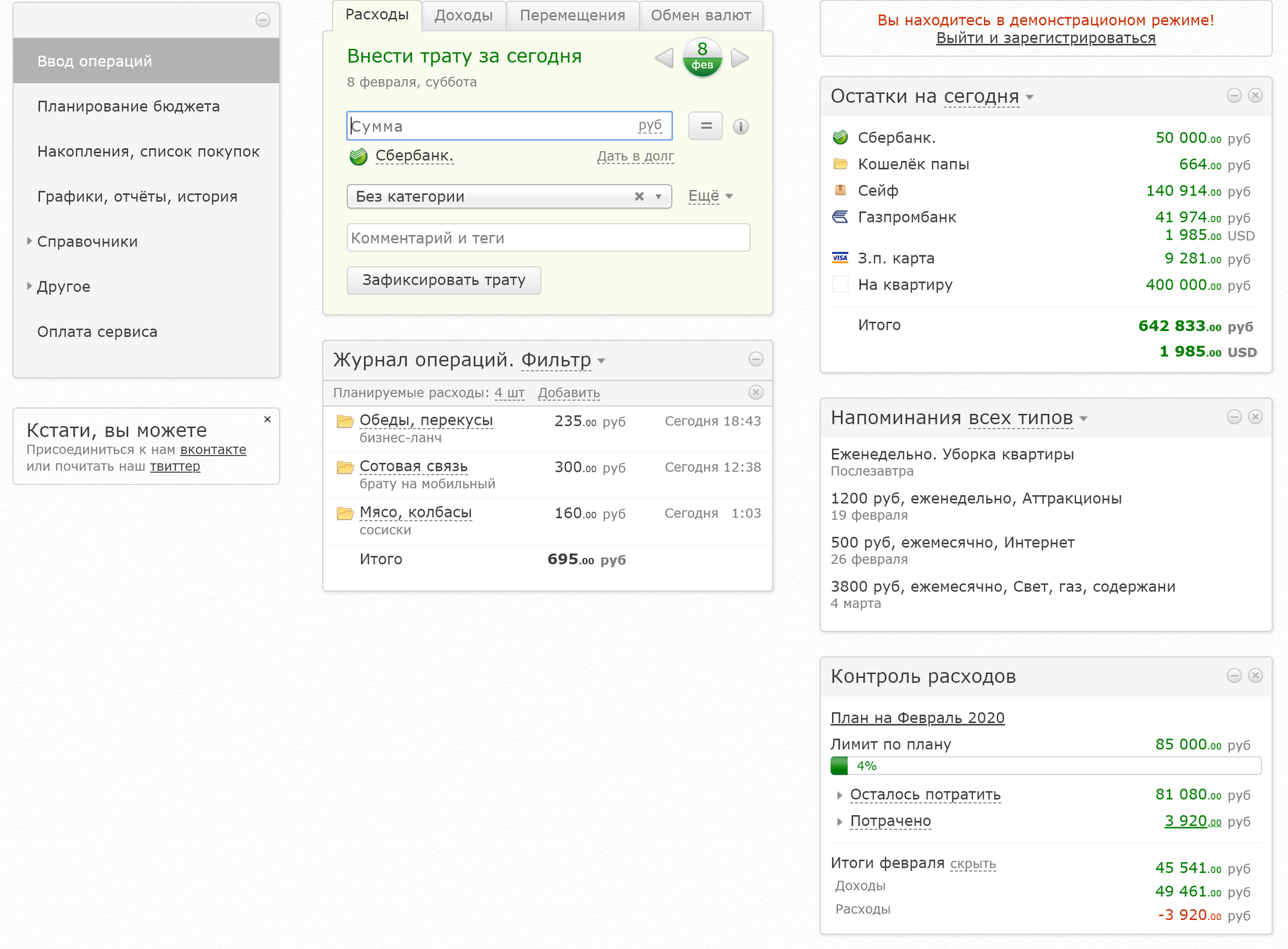Collapse the Журнал операций panel
1288x949 pixels.
coord(756,359)
